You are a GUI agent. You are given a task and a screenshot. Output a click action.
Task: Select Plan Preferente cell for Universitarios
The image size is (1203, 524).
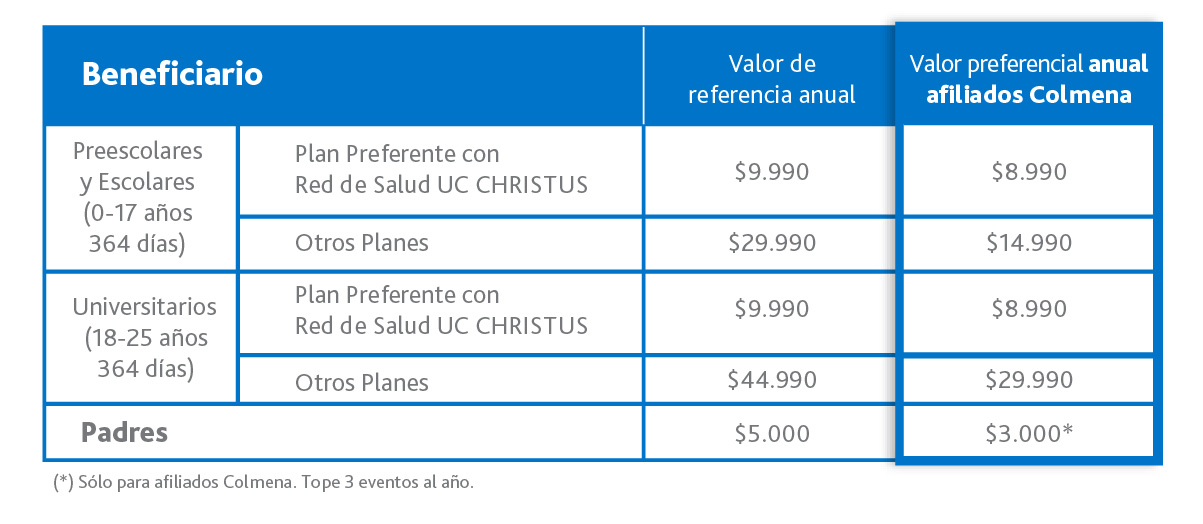pyautogui.click(x=440, y=310)
